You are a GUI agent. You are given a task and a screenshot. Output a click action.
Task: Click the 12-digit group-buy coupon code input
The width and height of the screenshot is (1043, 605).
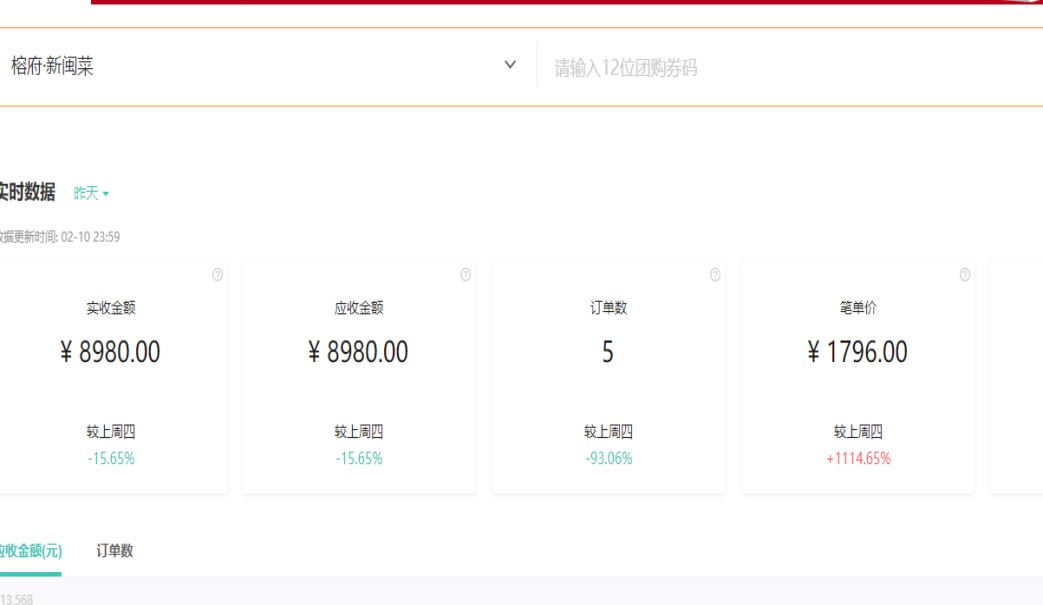(x=780, y=68)
